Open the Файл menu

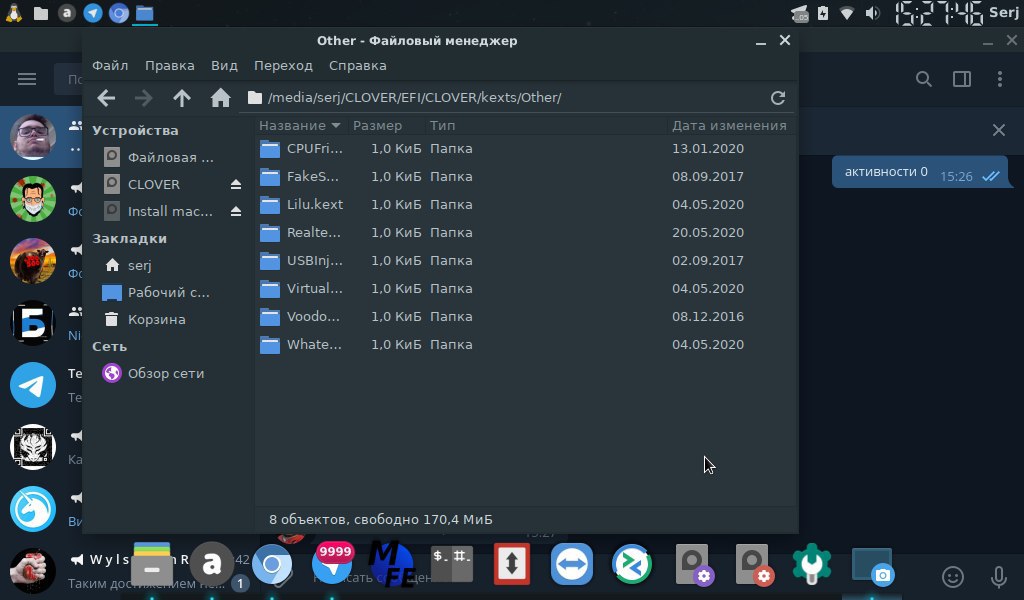[x=110, y=66]
